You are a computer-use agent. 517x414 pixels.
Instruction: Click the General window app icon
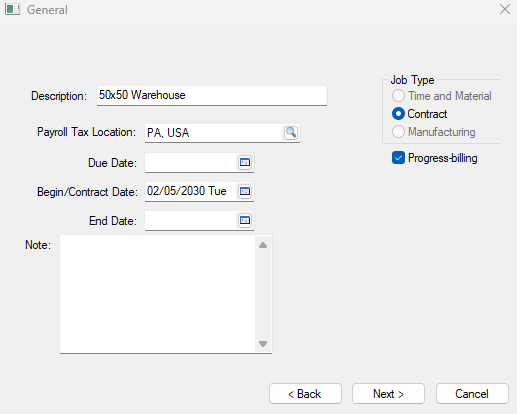click(13, 9)
